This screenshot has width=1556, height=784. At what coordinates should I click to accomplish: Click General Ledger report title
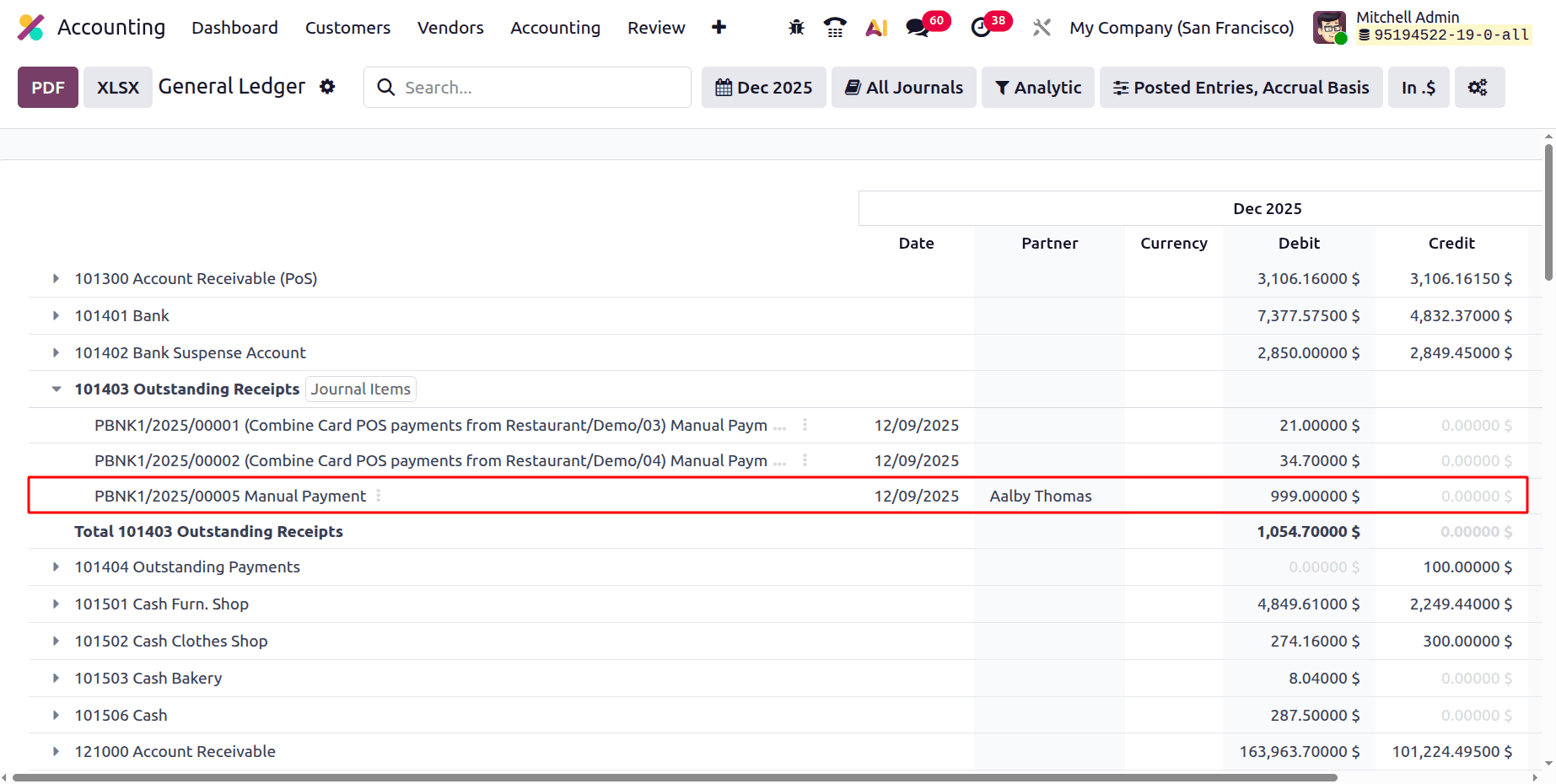[x=231, y=86]
